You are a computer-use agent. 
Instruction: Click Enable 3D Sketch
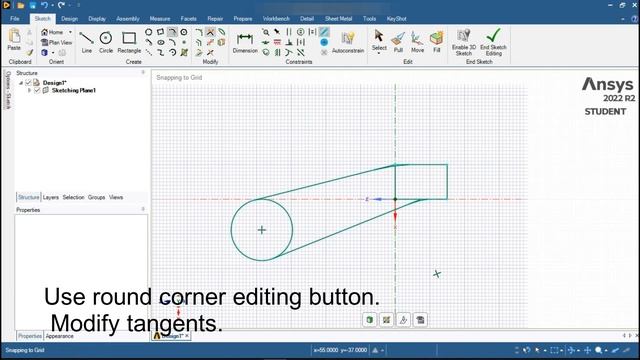(464, 42)
